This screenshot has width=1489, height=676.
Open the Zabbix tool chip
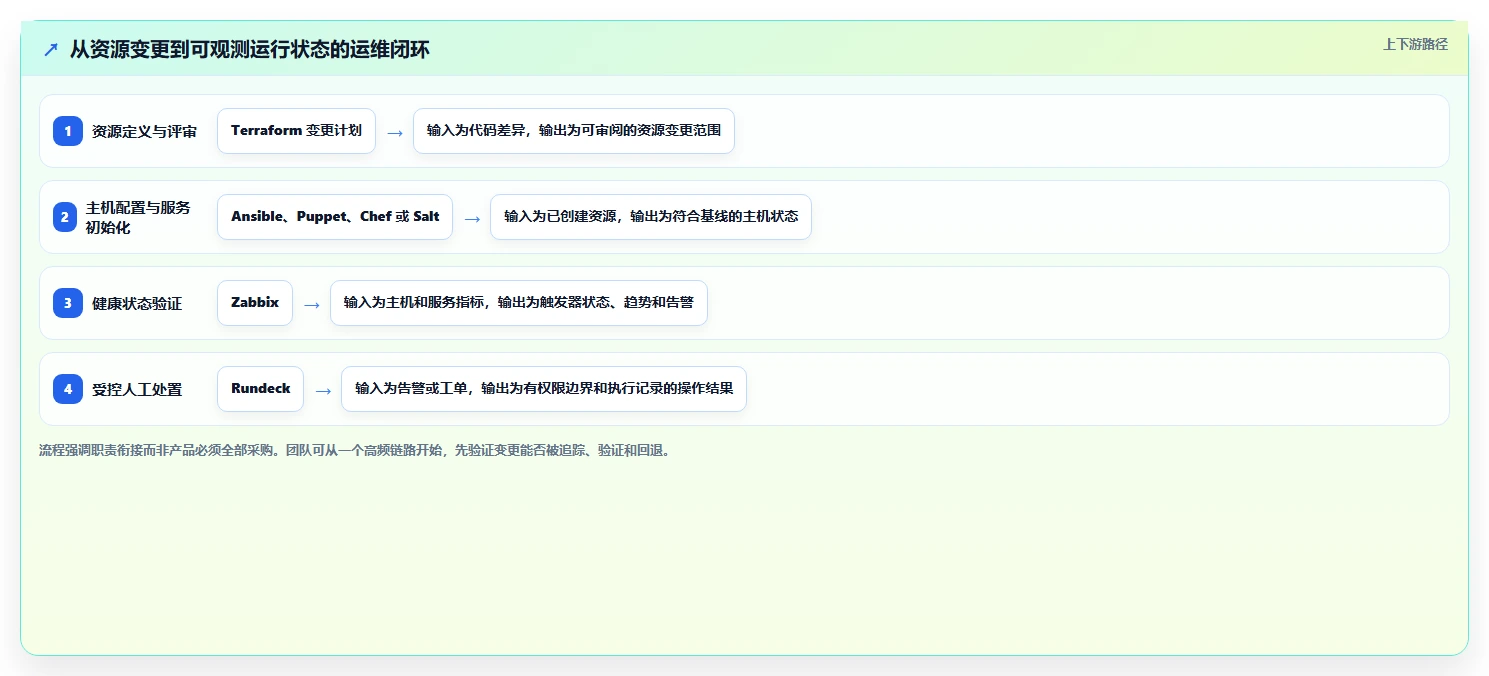coord(255,303)
